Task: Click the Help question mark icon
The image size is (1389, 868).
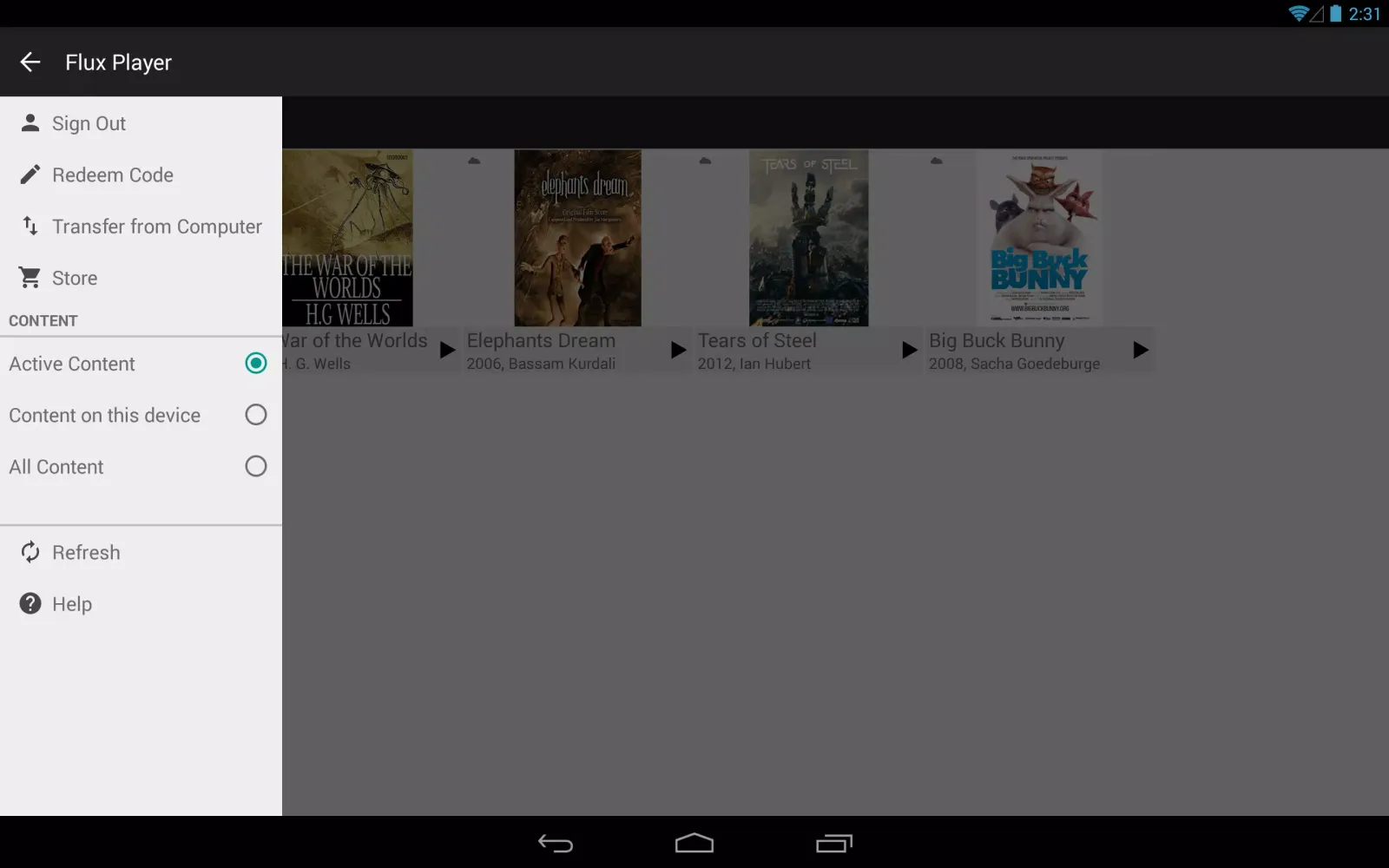Action: click(30, 603)
